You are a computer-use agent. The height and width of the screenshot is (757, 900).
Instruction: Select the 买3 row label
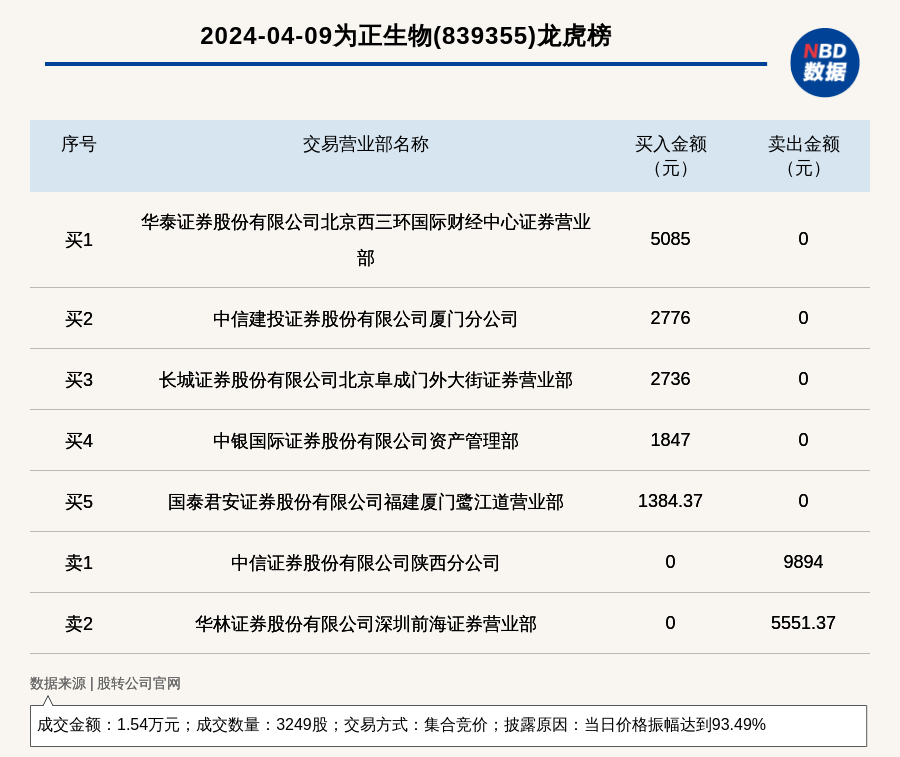pos(79,379)
